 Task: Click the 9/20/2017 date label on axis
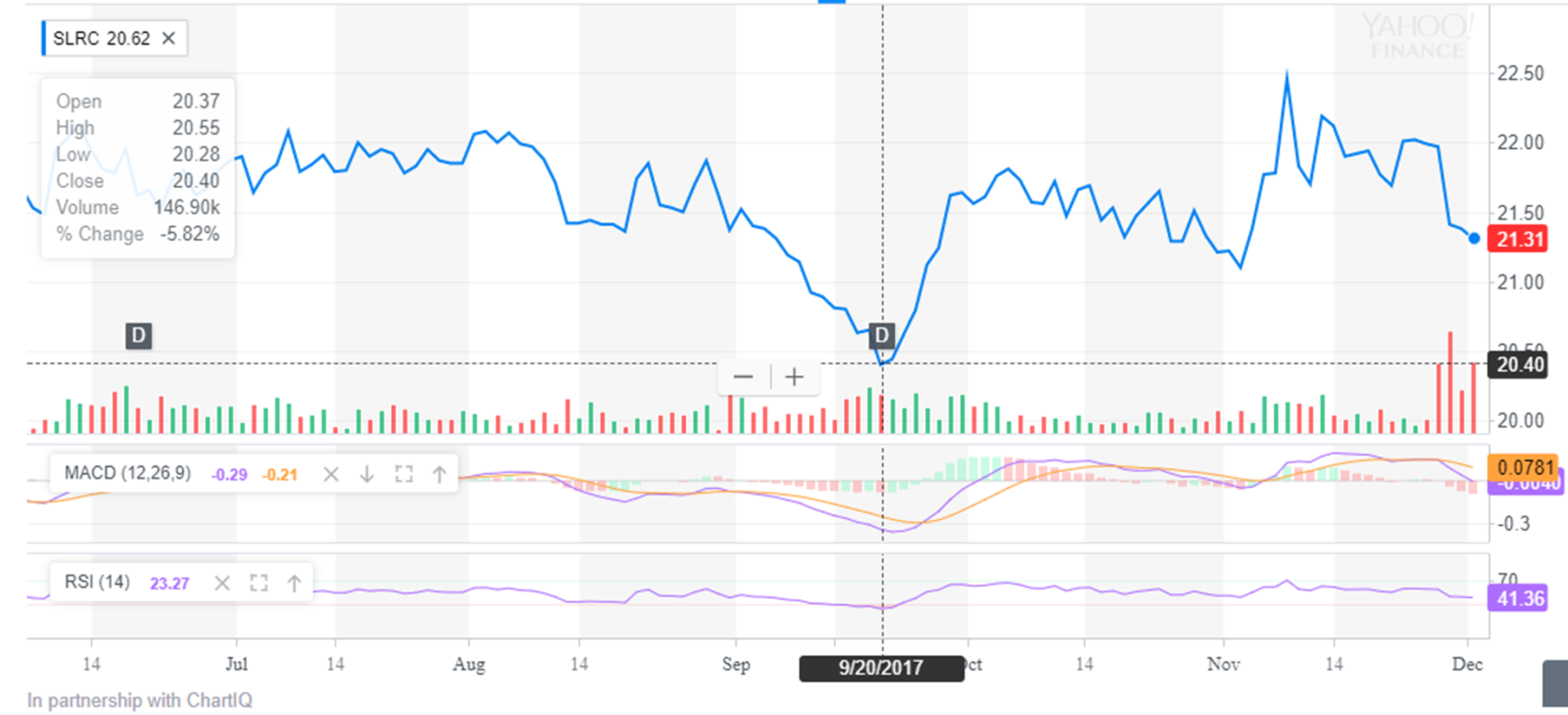click(x=881, y=668)
